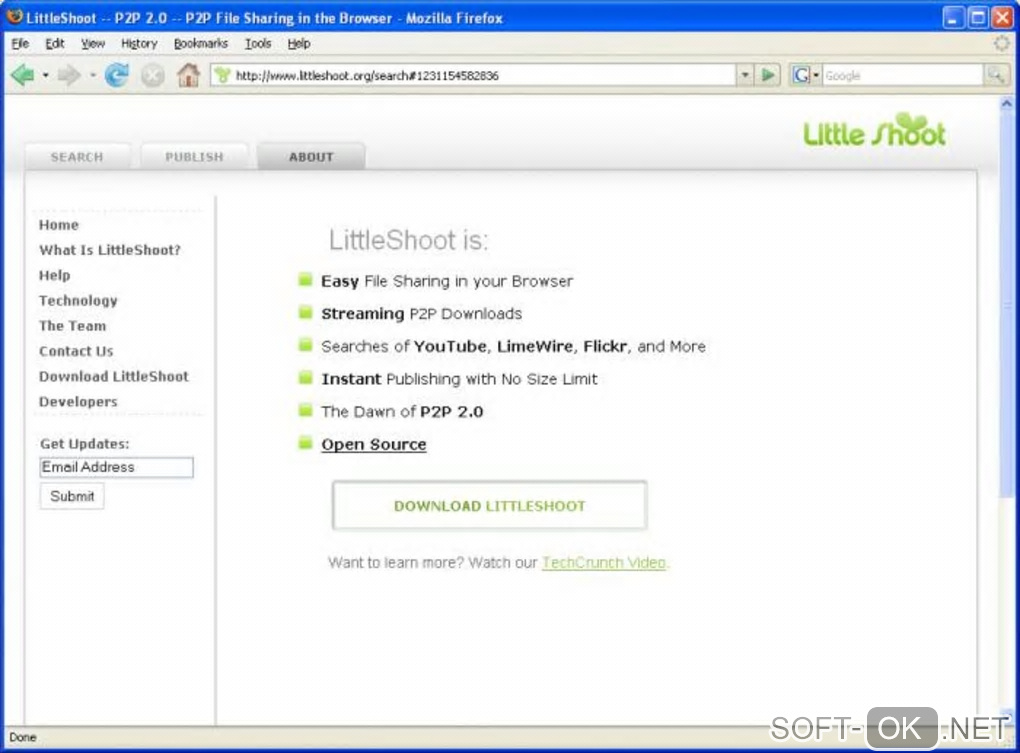Click the Email Address input field

coord(116,467)
